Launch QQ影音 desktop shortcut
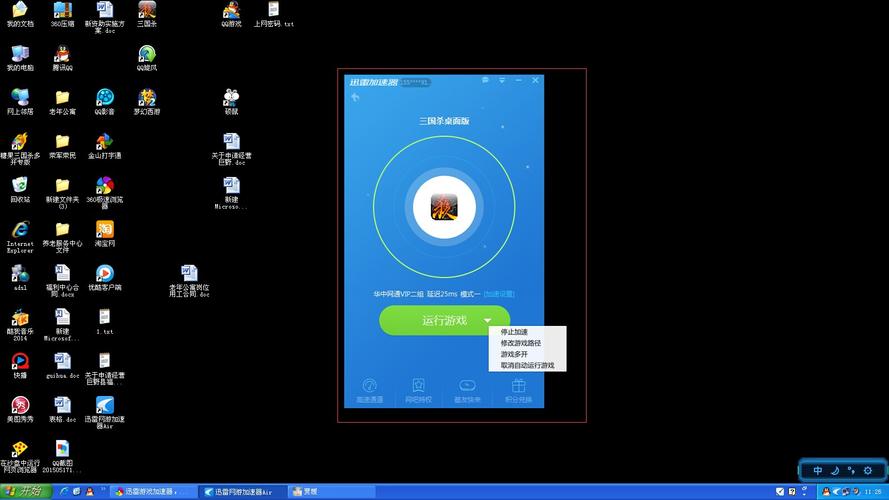 click(x=104, y=102)
